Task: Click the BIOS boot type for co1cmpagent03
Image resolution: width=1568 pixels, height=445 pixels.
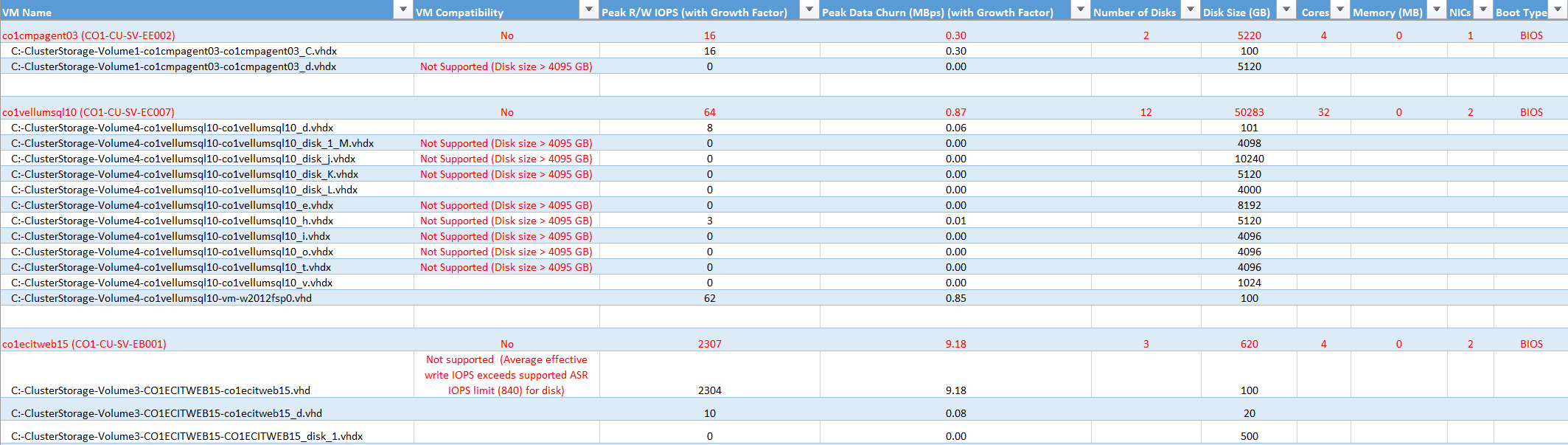Action: tap(1531, 35)
